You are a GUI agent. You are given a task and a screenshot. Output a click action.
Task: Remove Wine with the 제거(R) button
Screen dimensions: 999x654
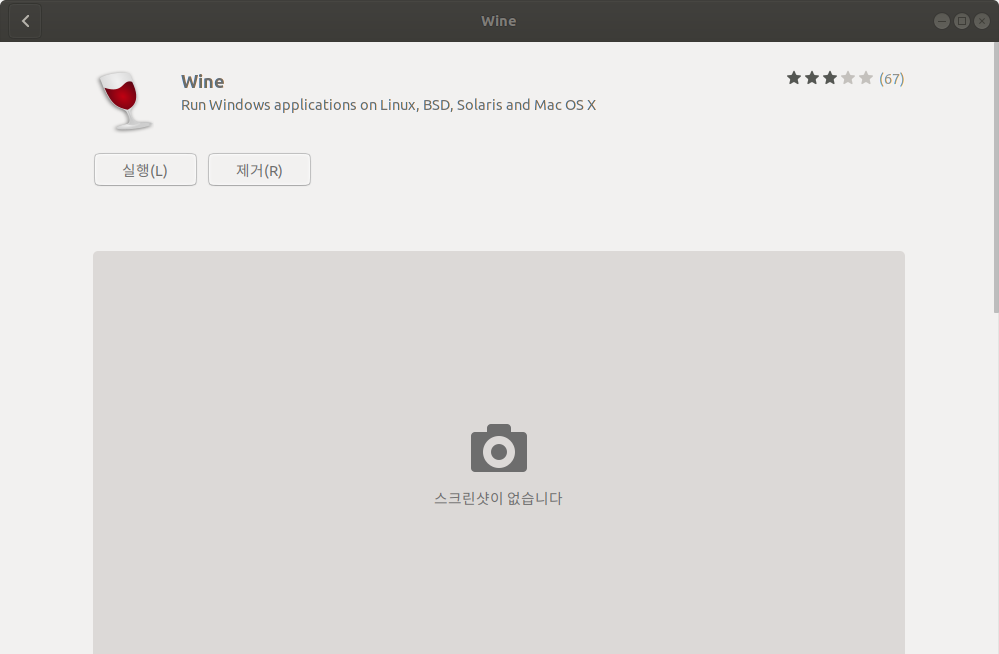(259, 170)
